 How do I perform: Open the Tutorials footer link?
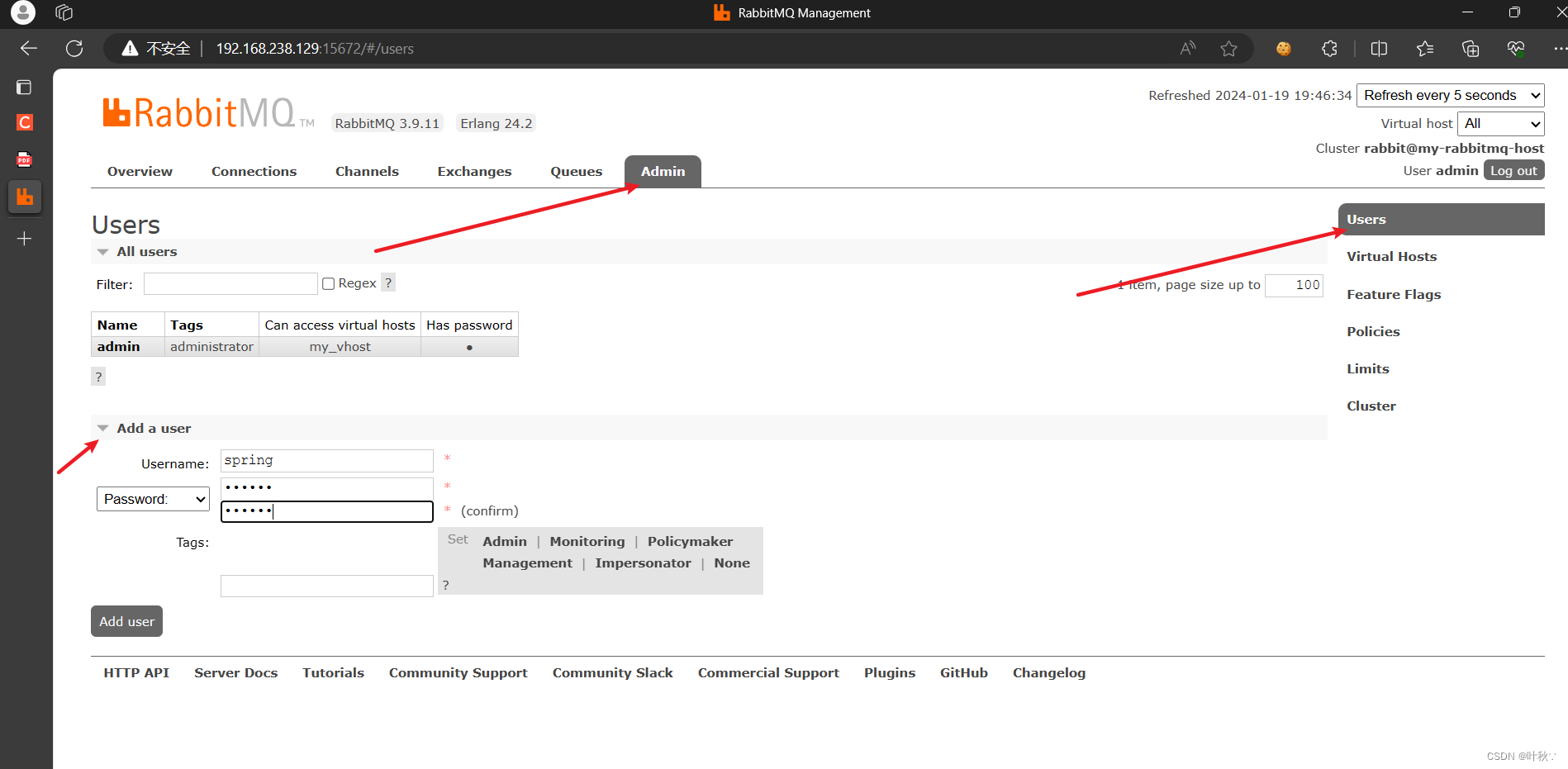[333, 672]
